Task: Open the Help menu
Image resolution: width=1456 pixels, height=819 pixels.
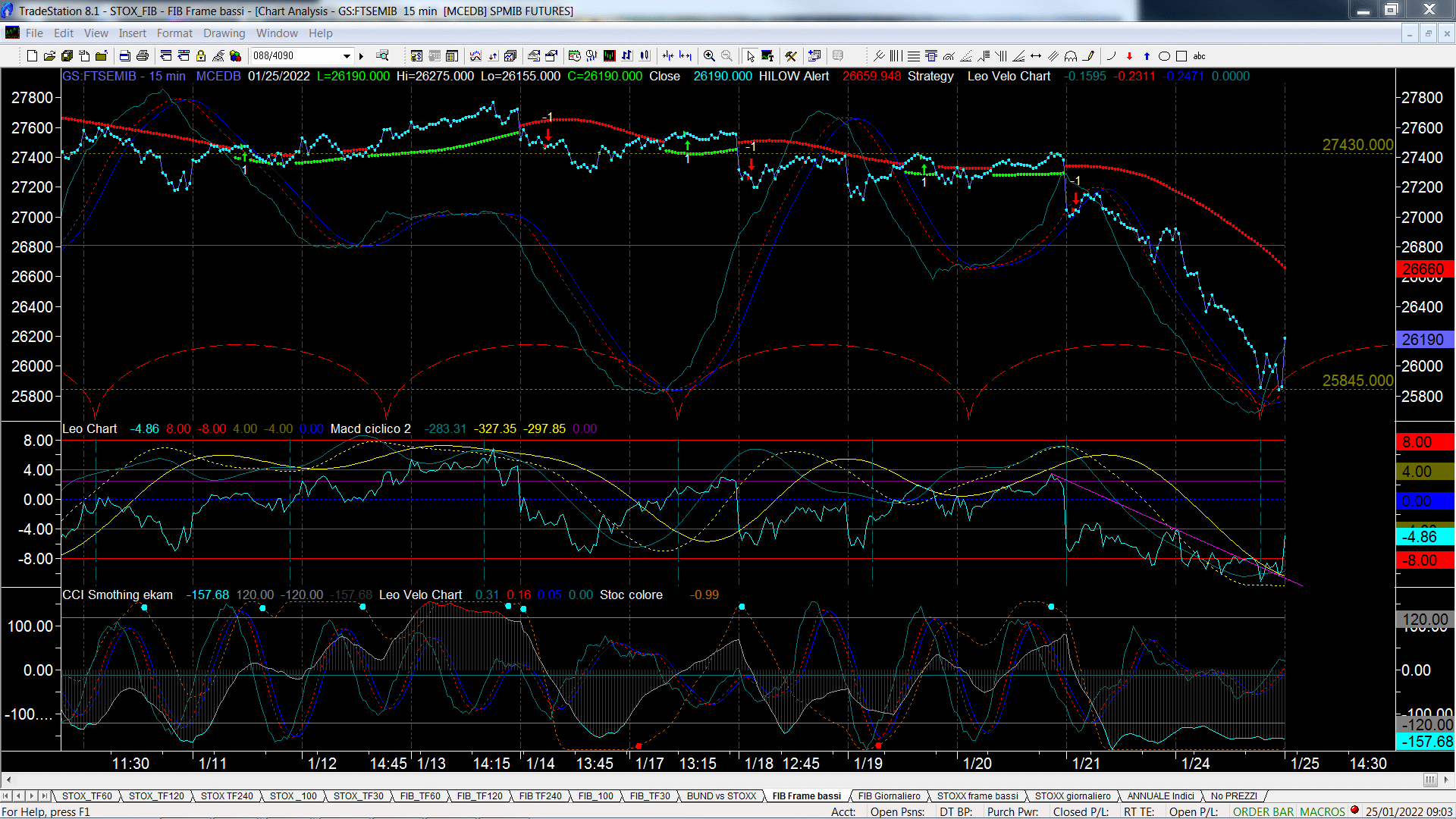Action: point(320,33)
